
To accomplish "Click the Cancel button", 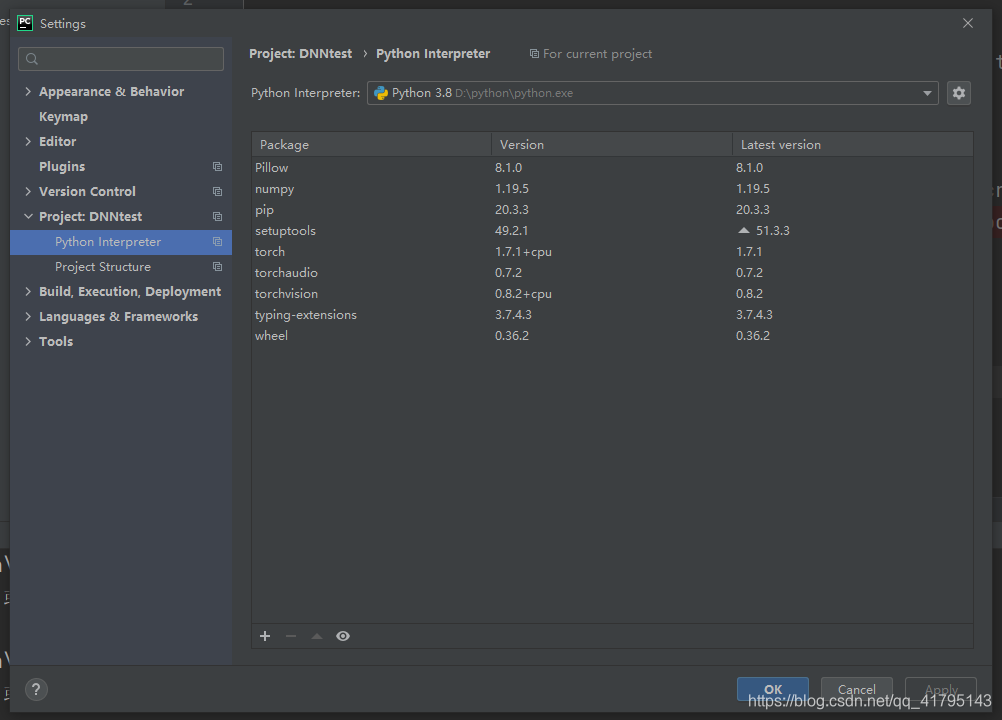I will coord(856,689).
